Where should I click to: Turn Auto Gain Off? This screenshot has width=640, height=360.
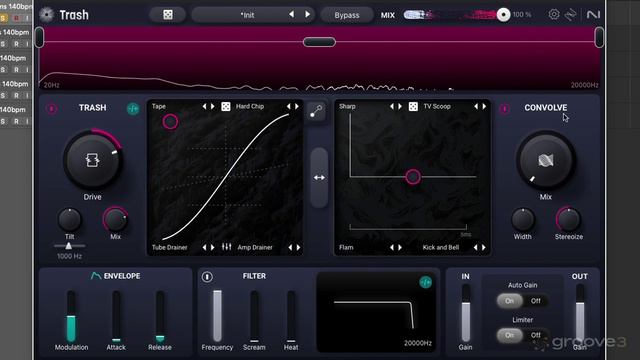pos(536,301)
